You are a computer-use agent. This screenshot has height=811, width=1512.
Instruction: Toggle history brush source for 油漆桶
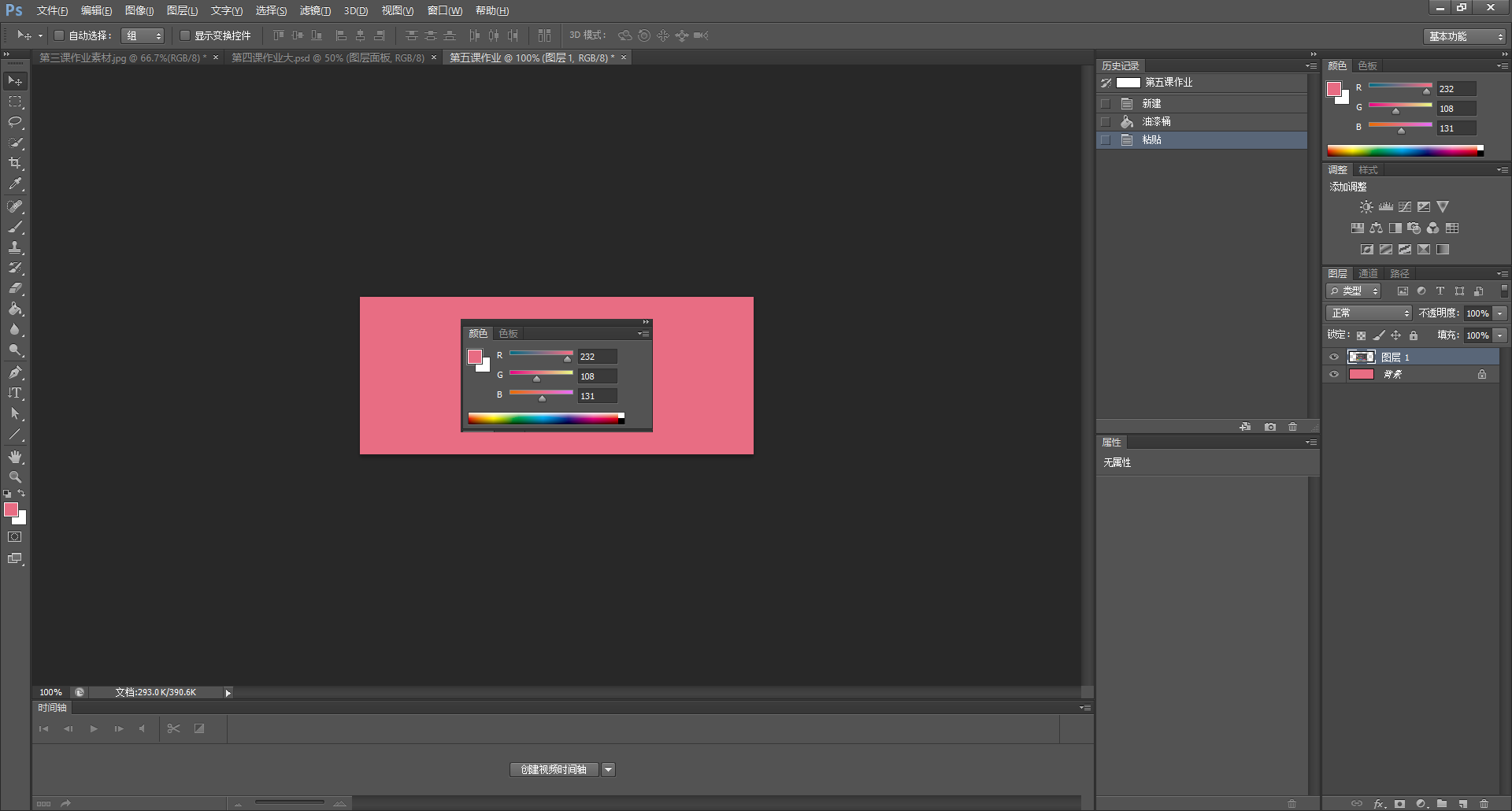tap(1106, 122)
